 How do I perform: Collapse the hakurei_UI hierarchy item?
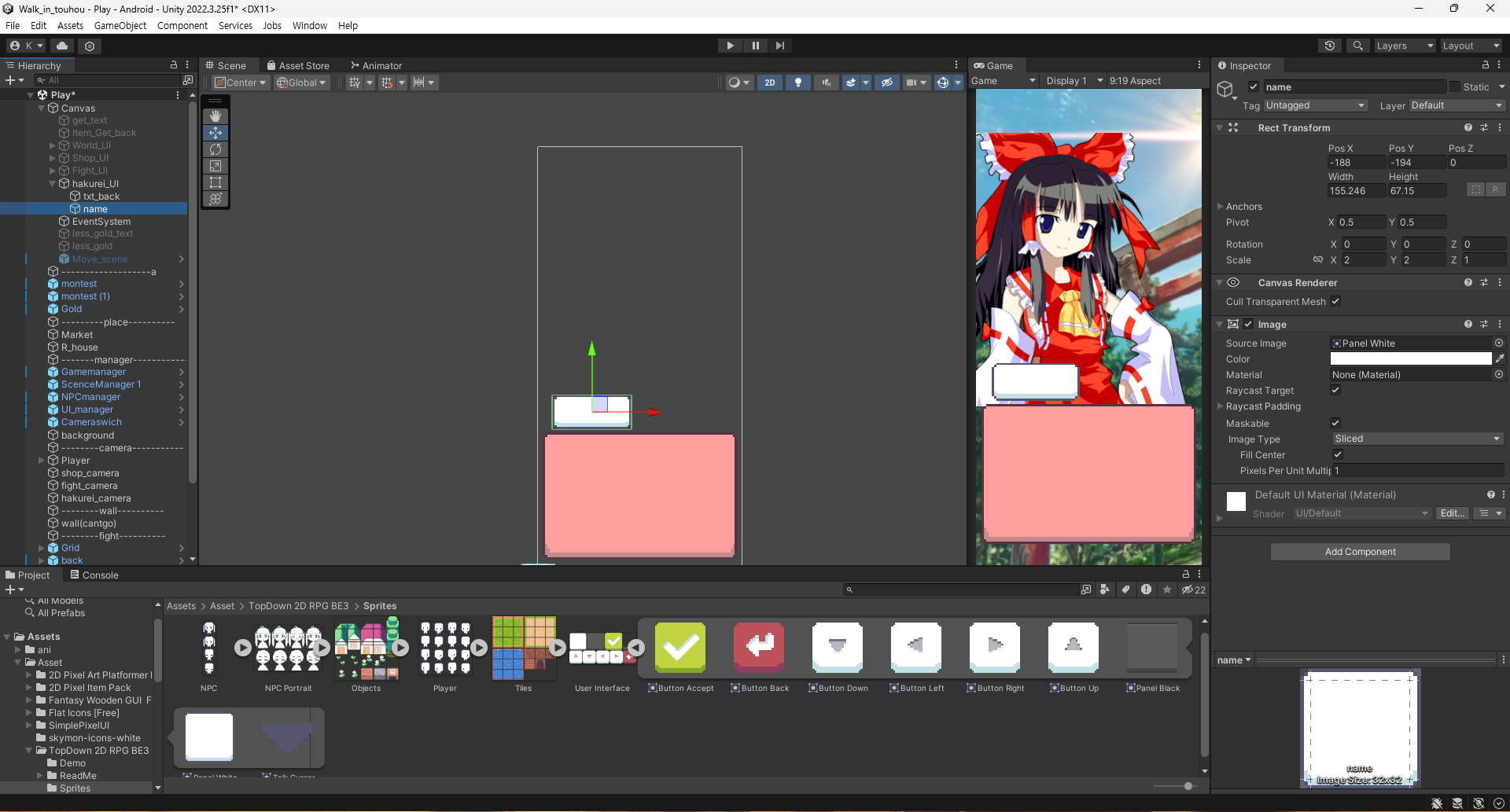53,184
